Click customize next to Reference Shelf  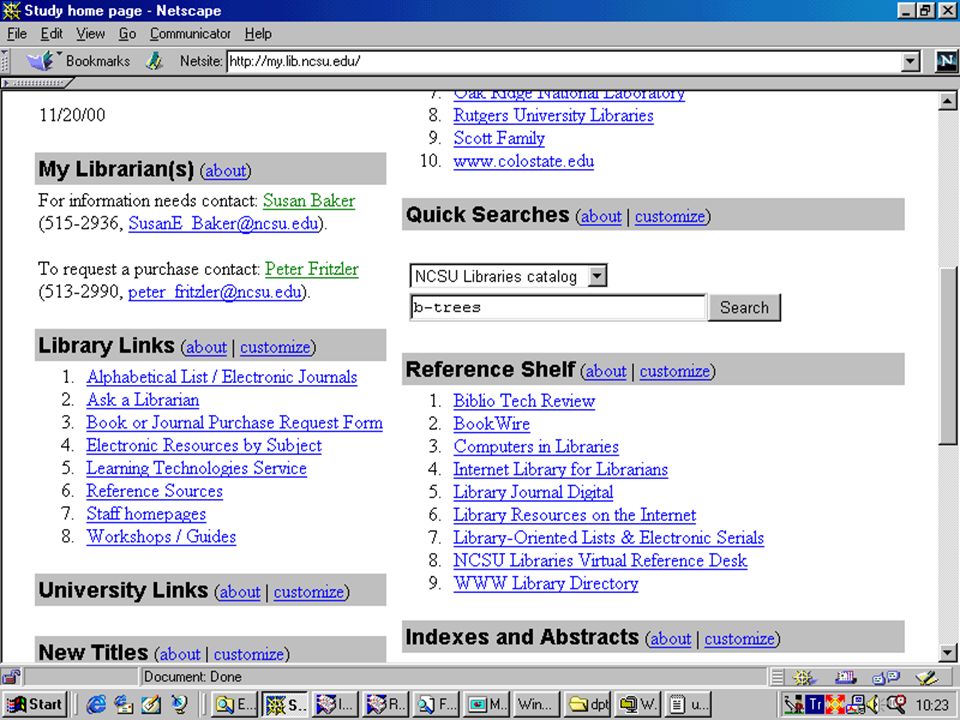click(x=675, y=371)
